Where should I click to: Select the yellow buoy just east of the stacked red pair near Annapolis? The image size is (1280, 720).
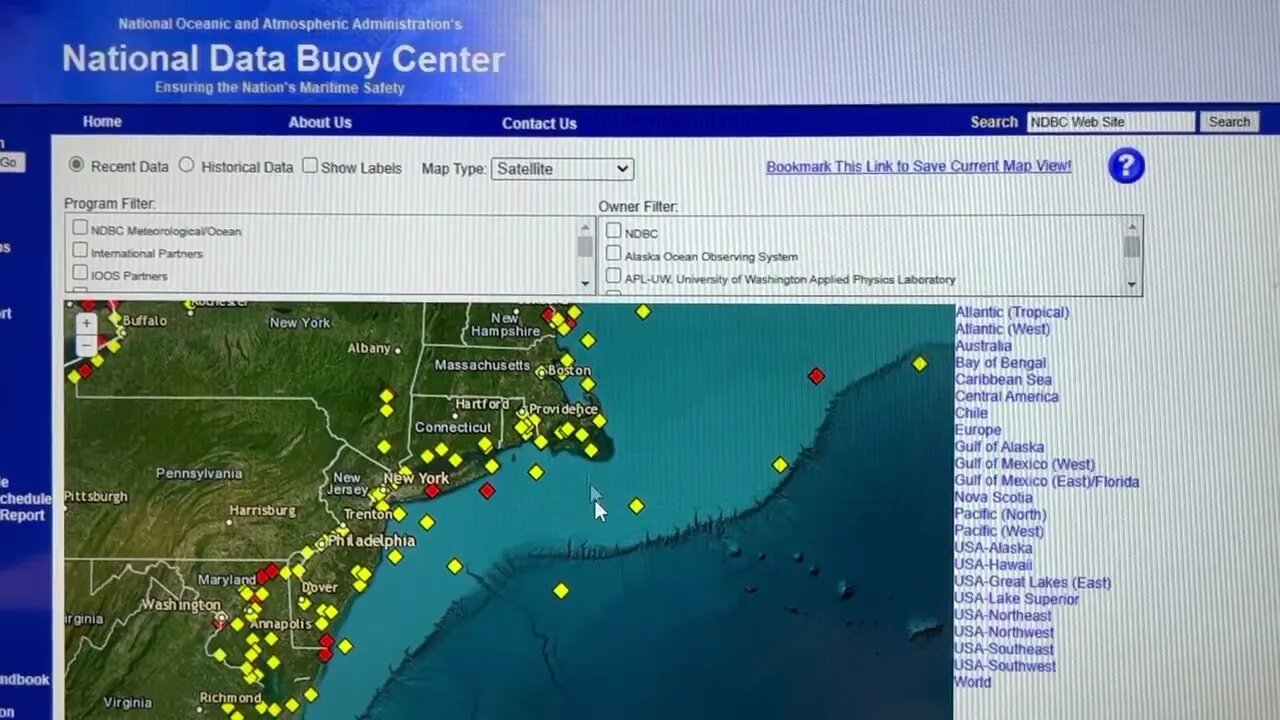[345, 646]
